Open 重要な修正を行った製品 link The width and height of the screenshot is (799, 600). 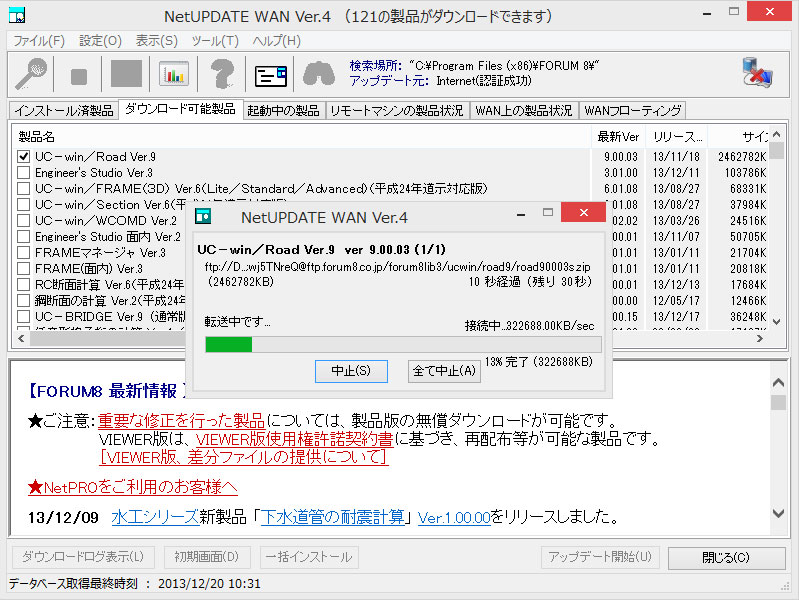point(181,421)
